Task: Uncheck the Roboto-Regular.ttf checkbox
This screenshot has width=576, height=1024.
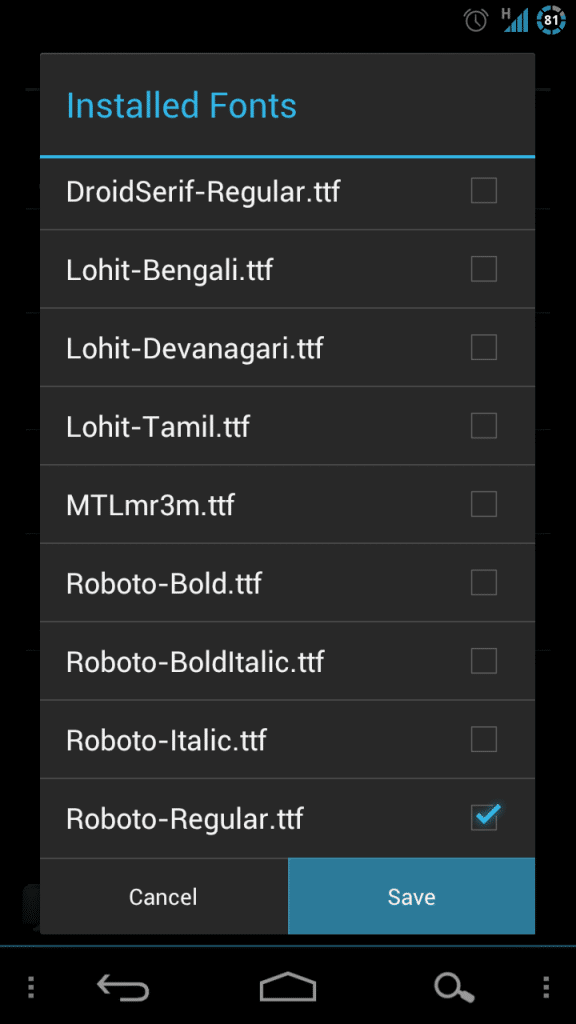Action: [x=484, y=818]
